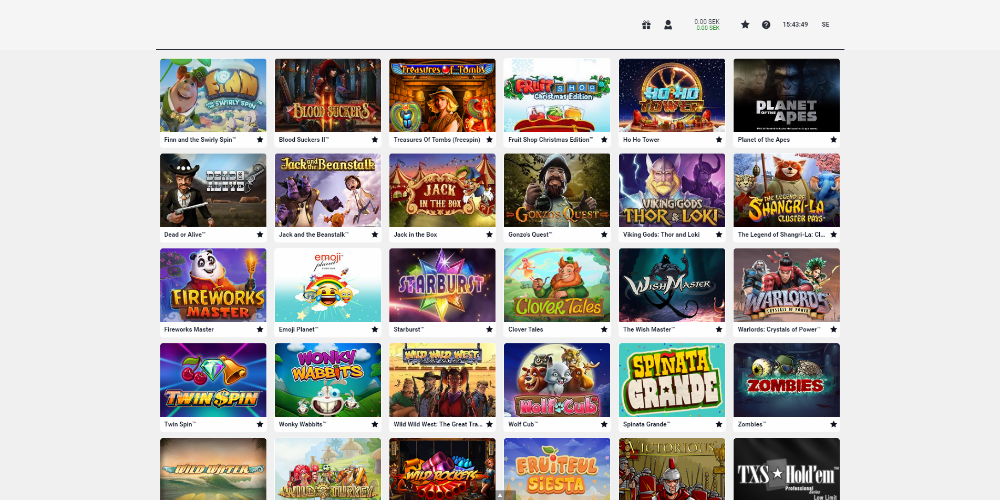Add Gonzo's Quest to favorites via star
This screenshot has height=500, width=1000.
point(604,235)
